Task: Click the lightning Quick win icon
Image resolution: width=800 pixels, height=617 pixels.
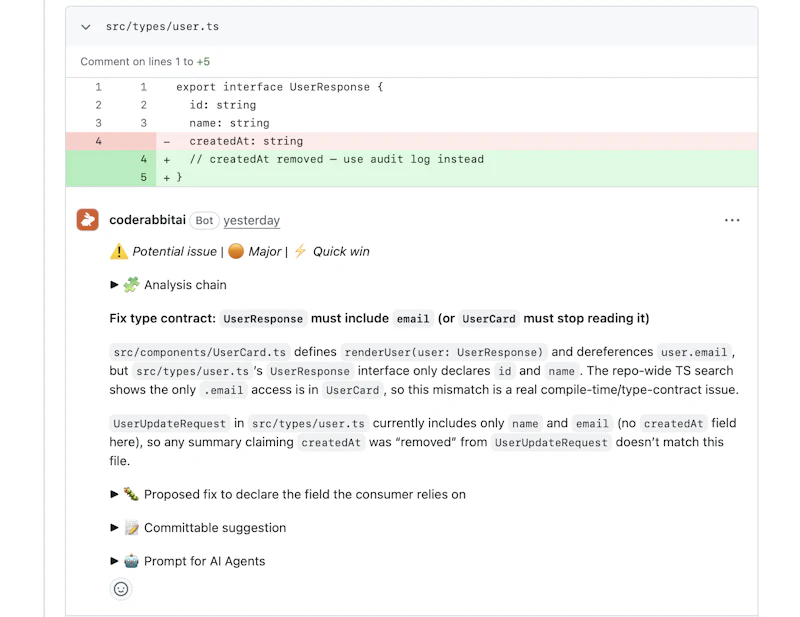Action: [301, 251]
